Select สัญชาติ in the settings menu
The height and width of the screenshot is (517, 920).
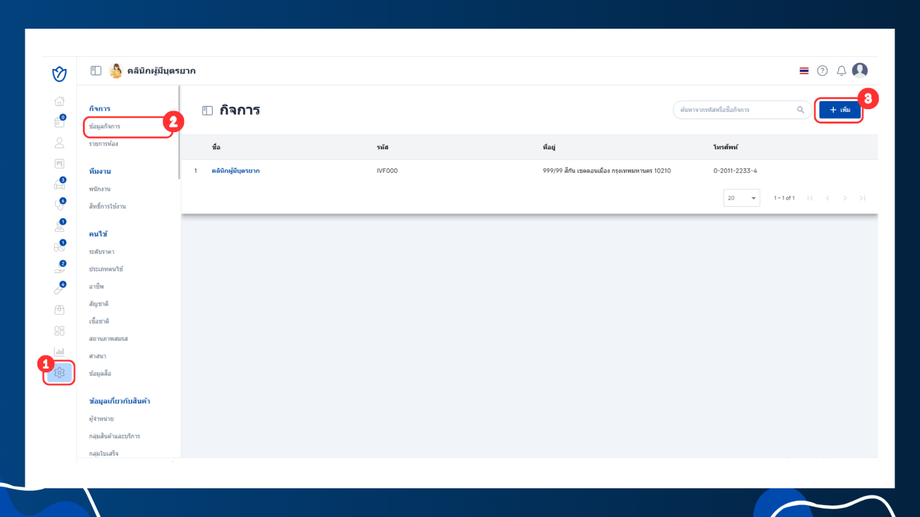point(99,304)
